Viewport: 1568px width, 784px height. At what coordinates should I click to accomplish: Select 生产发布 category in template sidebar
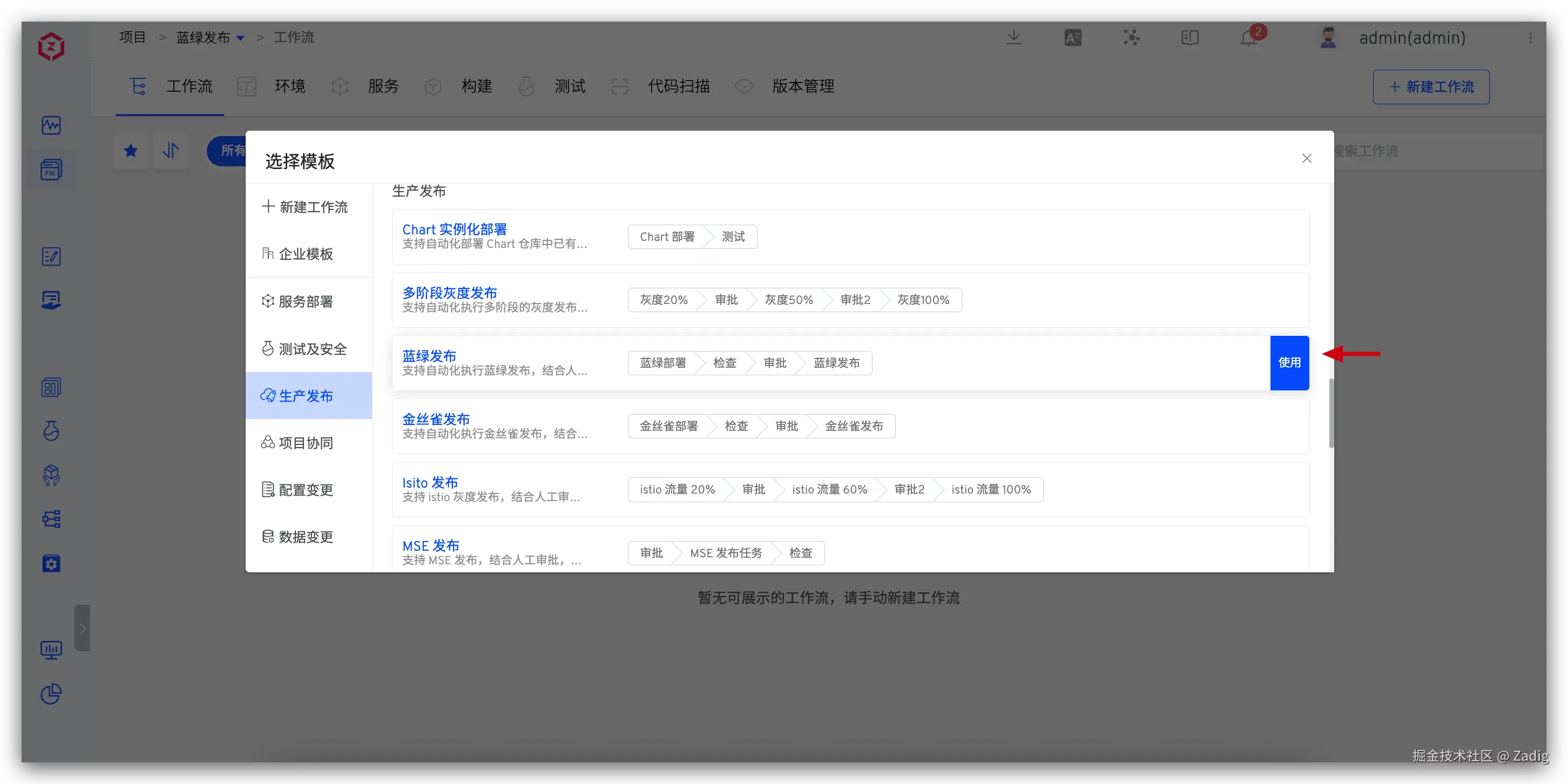point(306,396)
